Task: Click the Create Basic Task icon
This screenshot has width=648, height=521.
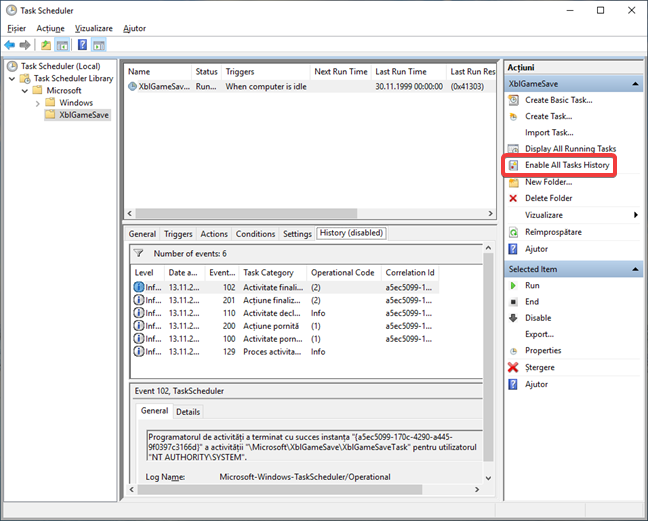Action: point(513,100)
